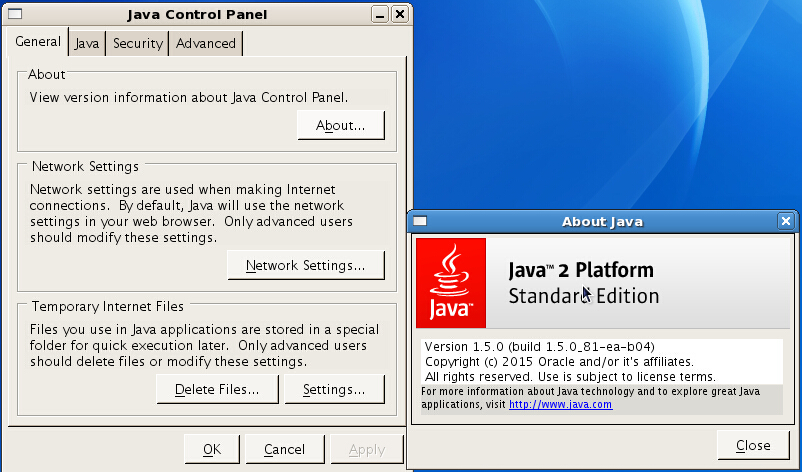802x472 pixels.
Task: Click the Delete Files... button
Action: point(217,389)
